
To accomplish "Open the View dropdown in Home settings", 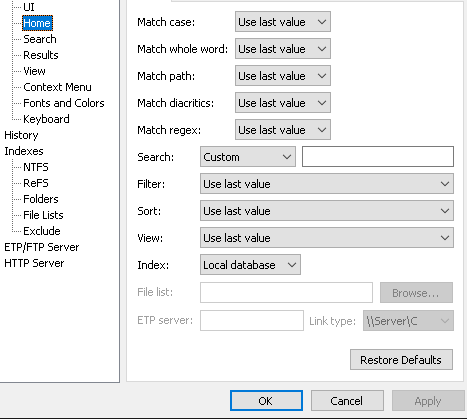I will [x=327, y=238].
